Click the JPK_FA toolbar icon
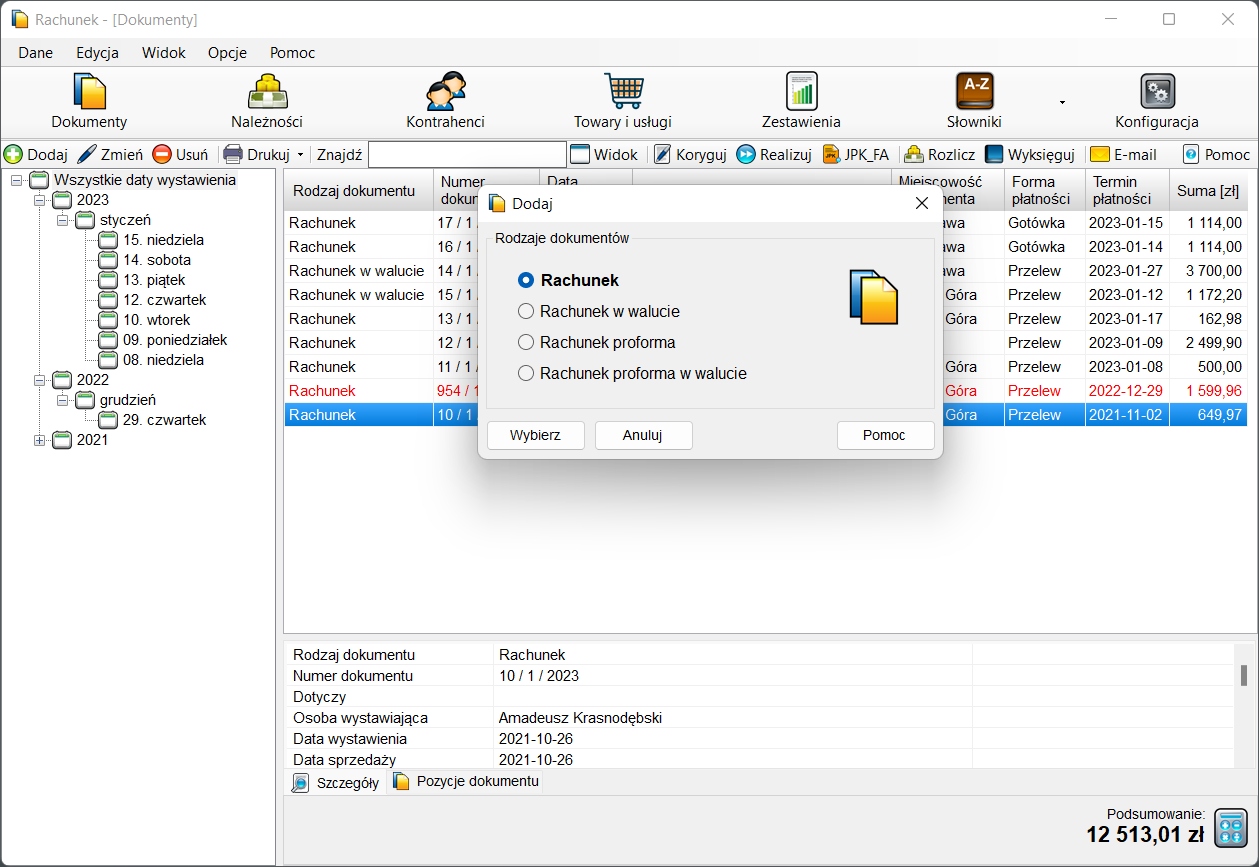 tap(831, 155)
